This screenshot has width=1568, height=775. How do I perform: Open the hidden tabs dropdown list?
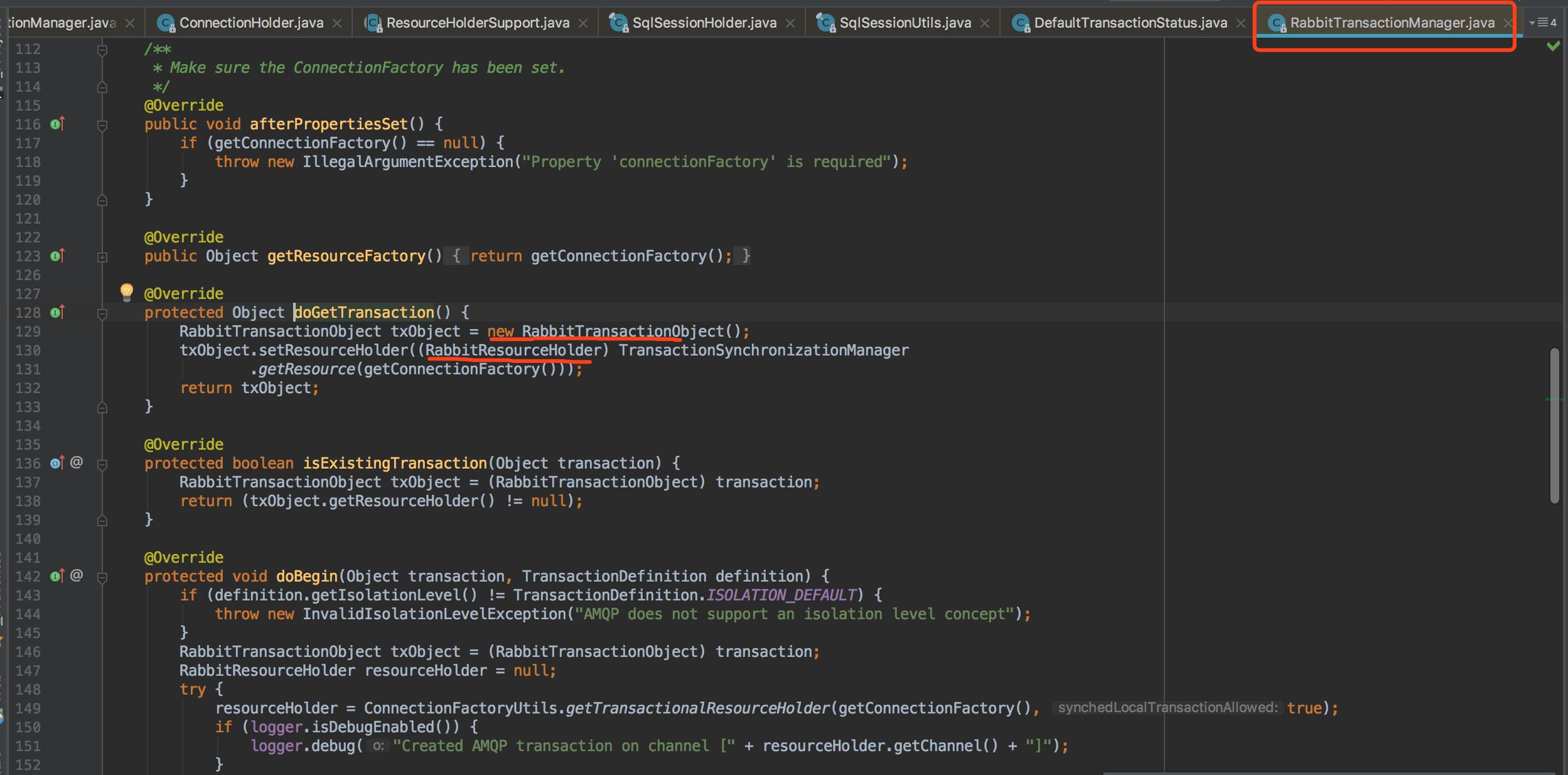[1543, 23]
